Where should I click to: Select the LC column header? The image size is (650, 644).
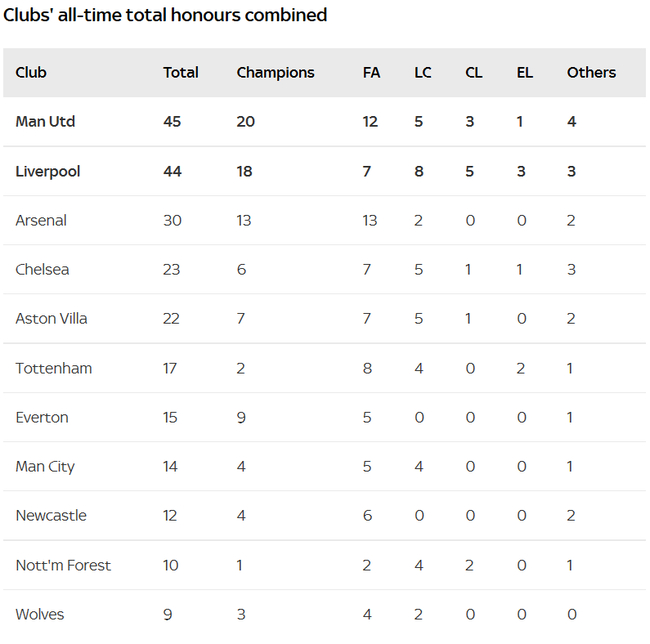tap(423, 73)
